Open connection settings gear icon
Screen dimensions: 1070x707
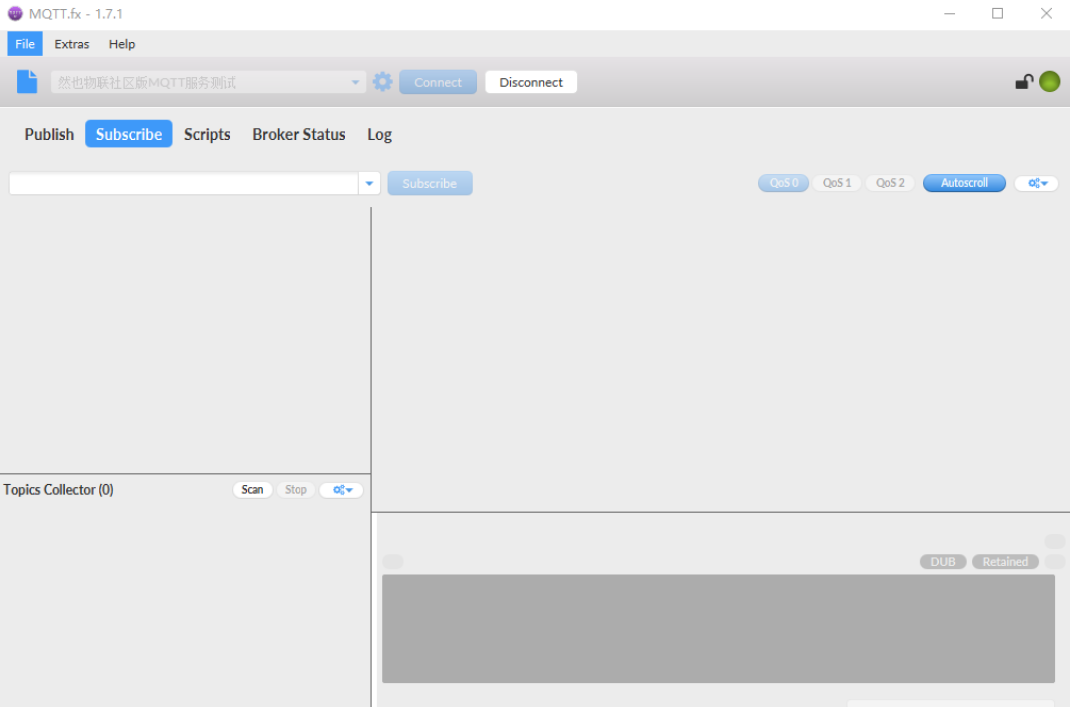coord(382,82)
